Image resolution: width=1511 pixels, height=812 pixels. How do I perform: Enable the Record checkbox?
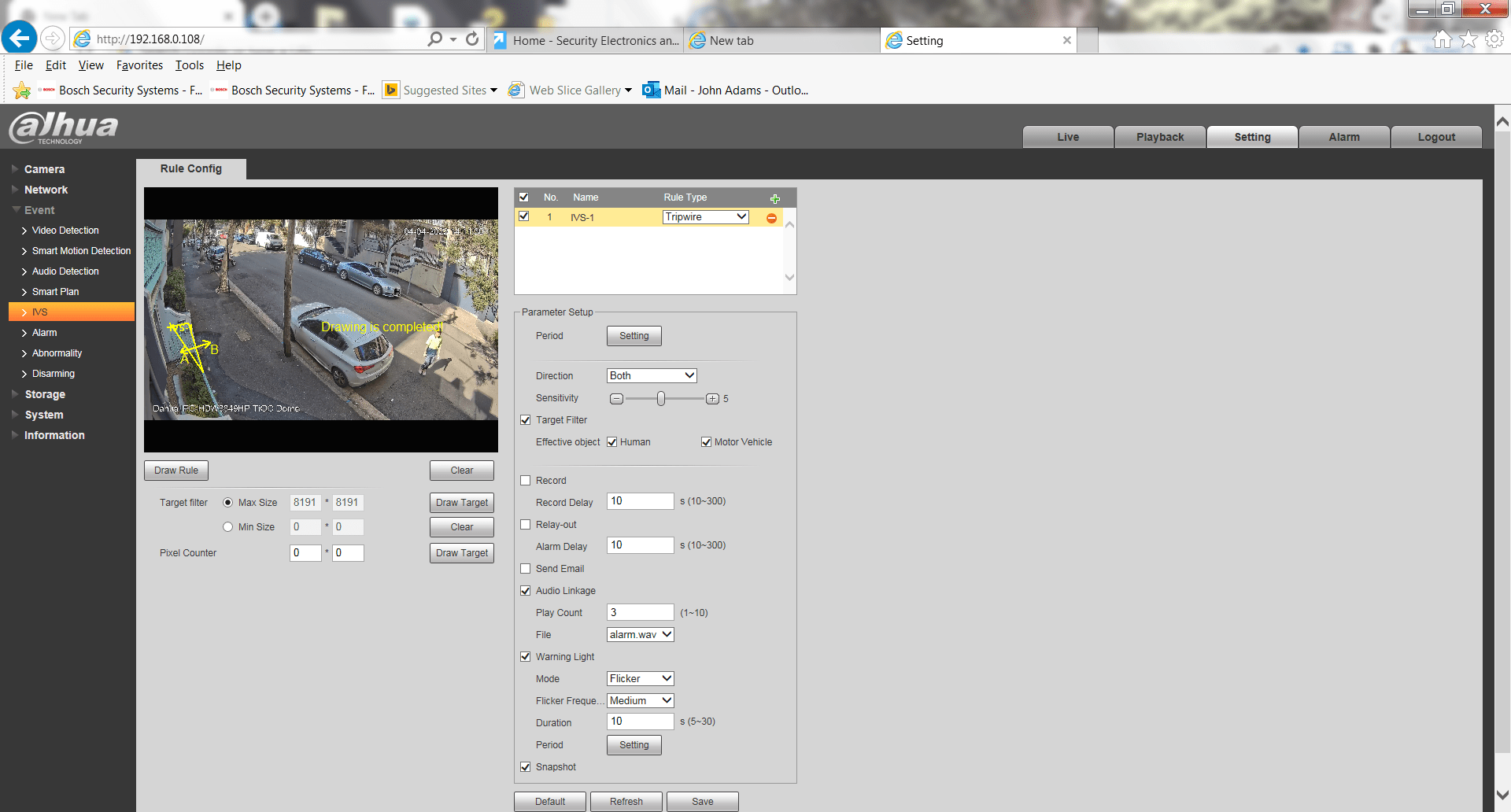pos(526,481)
